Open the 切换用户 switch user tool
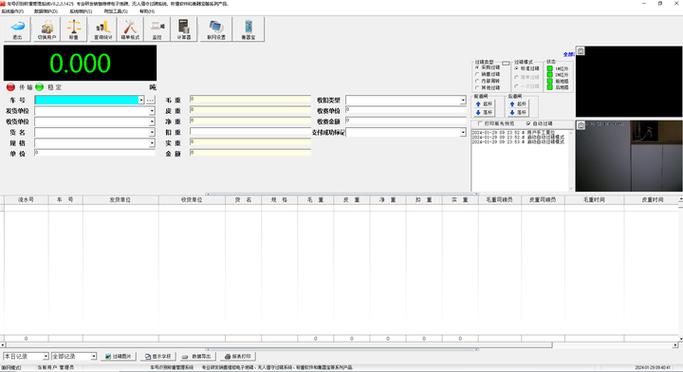This screenshot has width=683, height=372. pyautogui.click(x=47, y=29)
